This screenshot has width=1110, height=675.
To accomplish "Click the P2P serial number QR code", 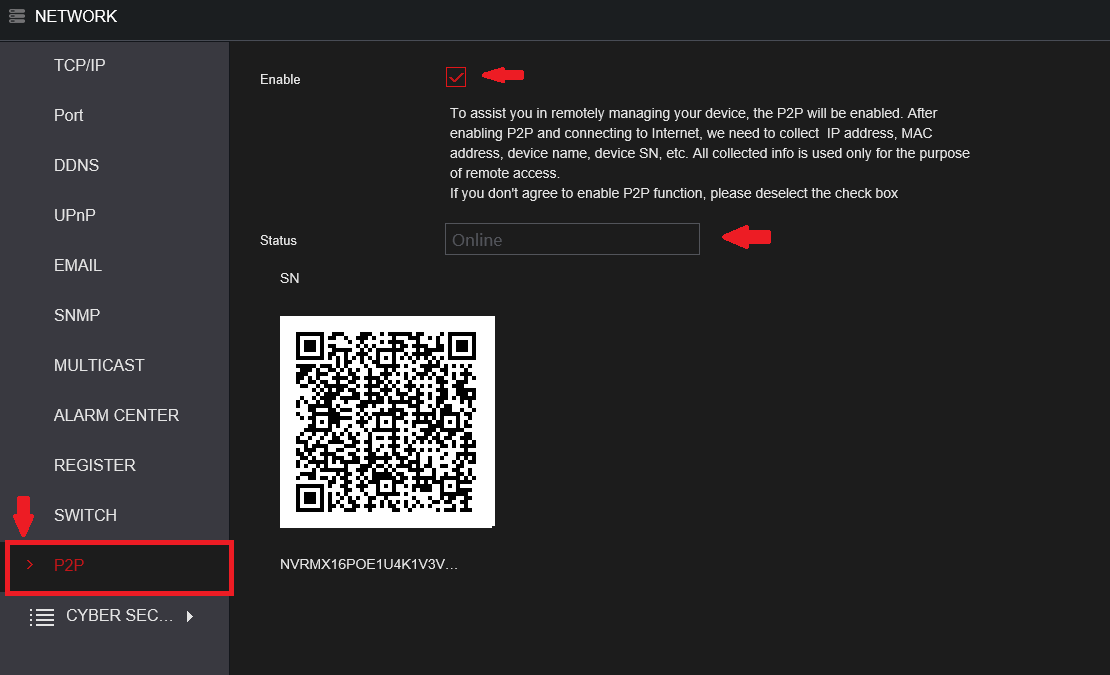I will [387, 422].
